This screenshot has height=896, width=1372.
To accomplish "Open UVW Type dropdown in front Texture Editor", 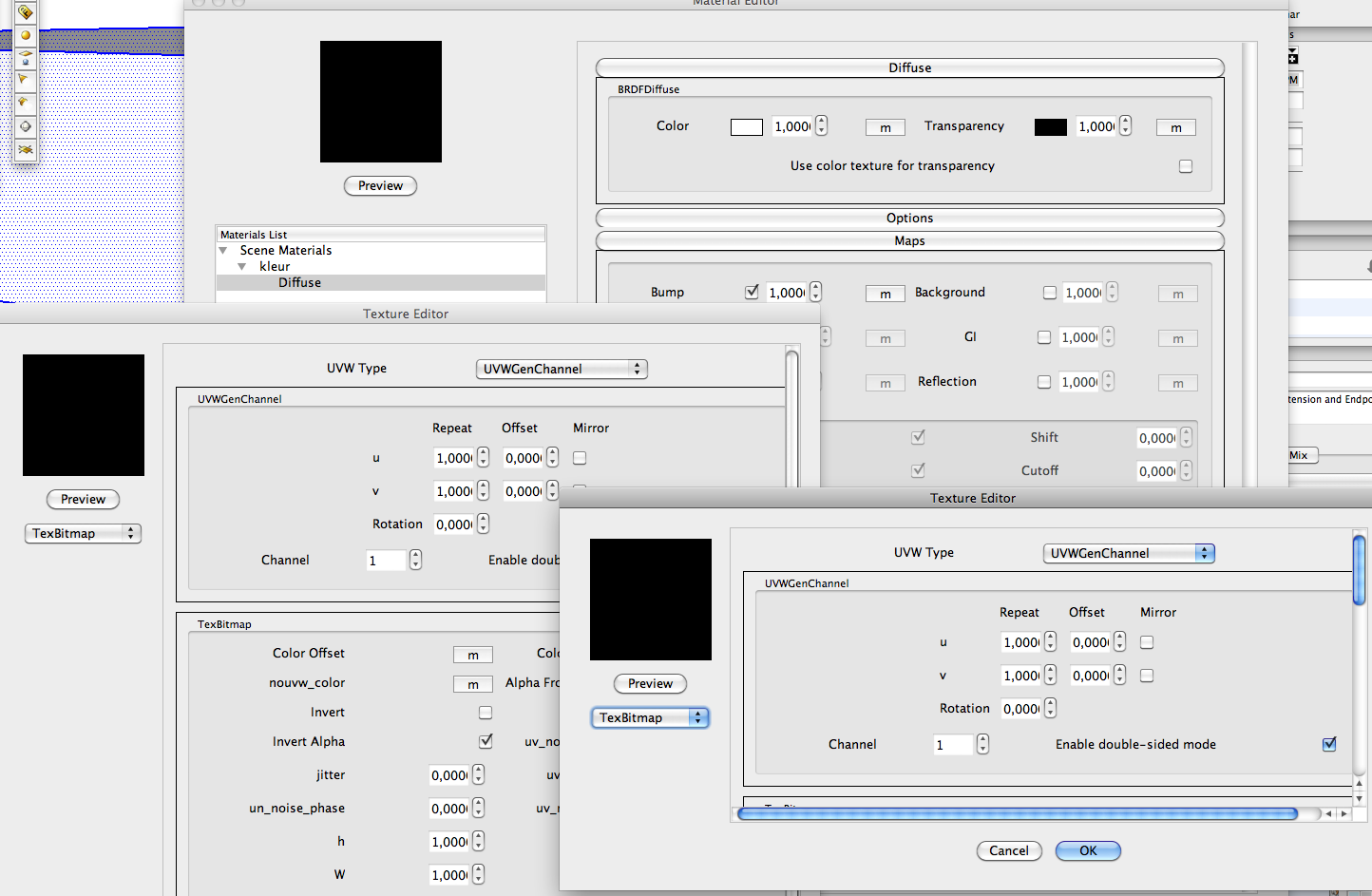I will pos(1129,553).
